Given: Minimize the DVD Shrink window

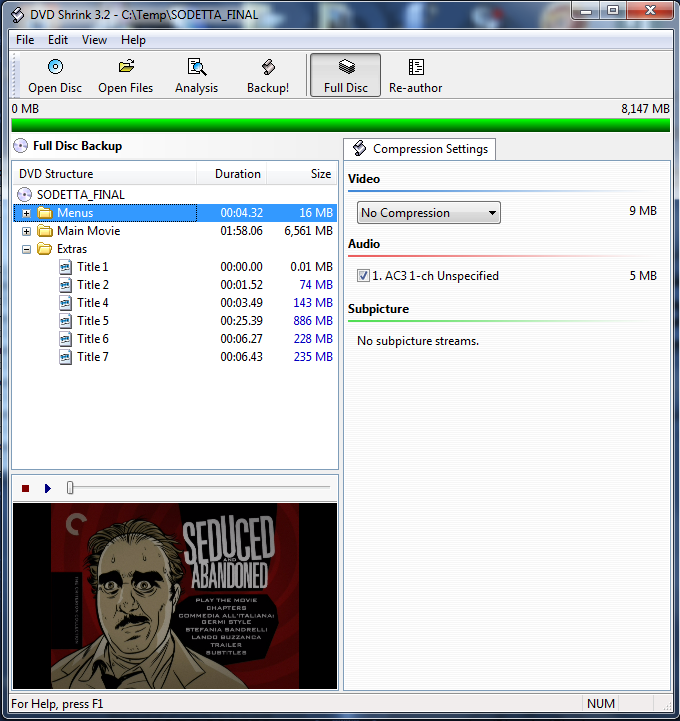Looking at the screenshot, I should [x=586, y=10].
